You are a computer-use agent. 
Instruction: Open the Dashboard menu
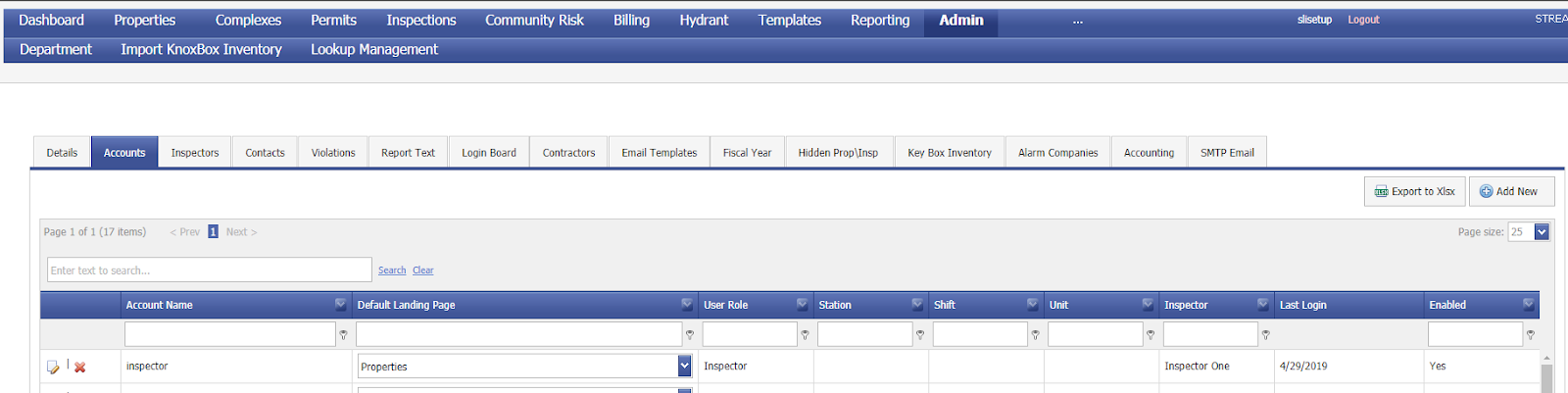coord(51,20)
